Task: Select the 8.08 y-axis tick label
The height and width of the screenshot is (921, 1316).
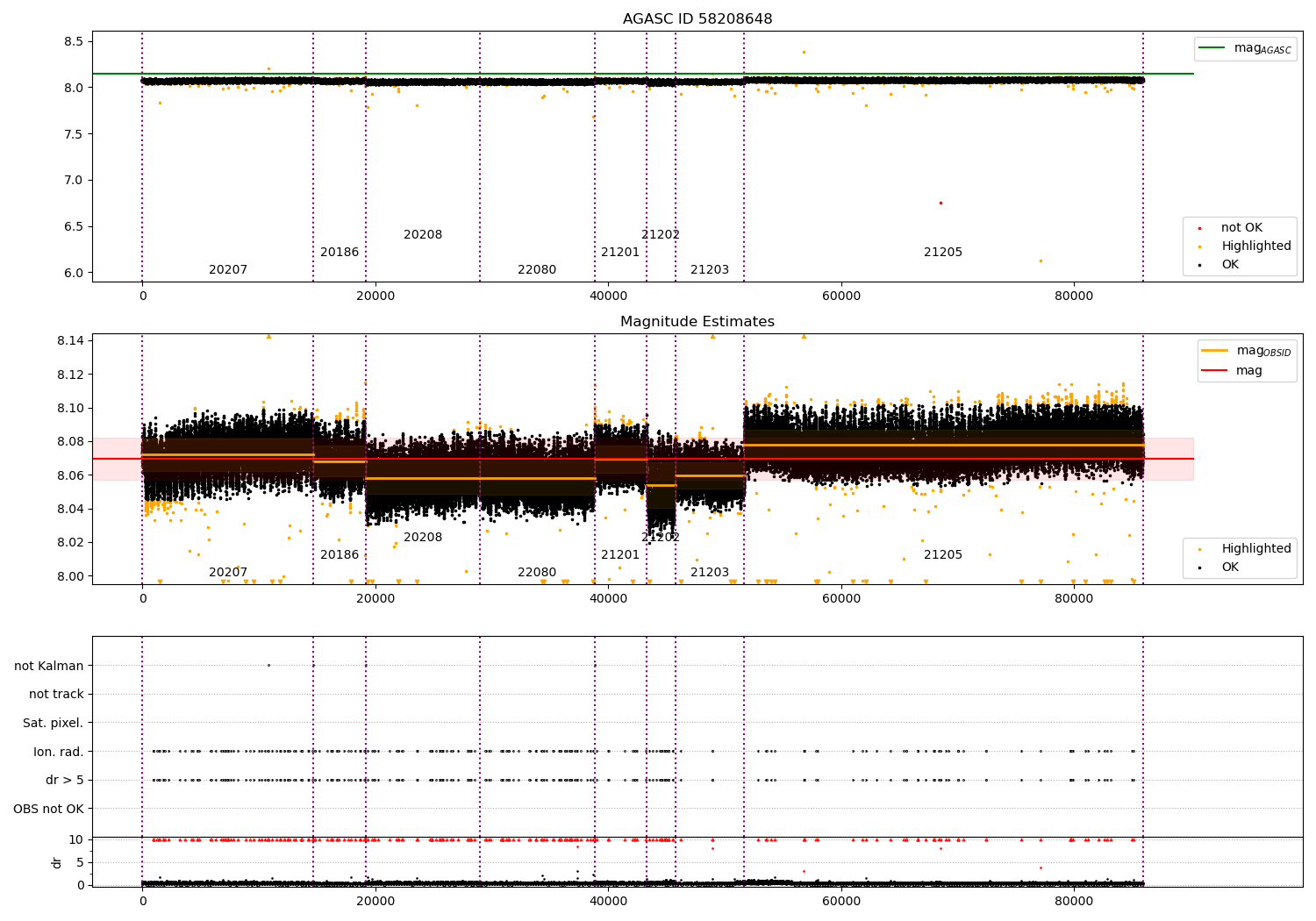Action: tap(70, 442)
